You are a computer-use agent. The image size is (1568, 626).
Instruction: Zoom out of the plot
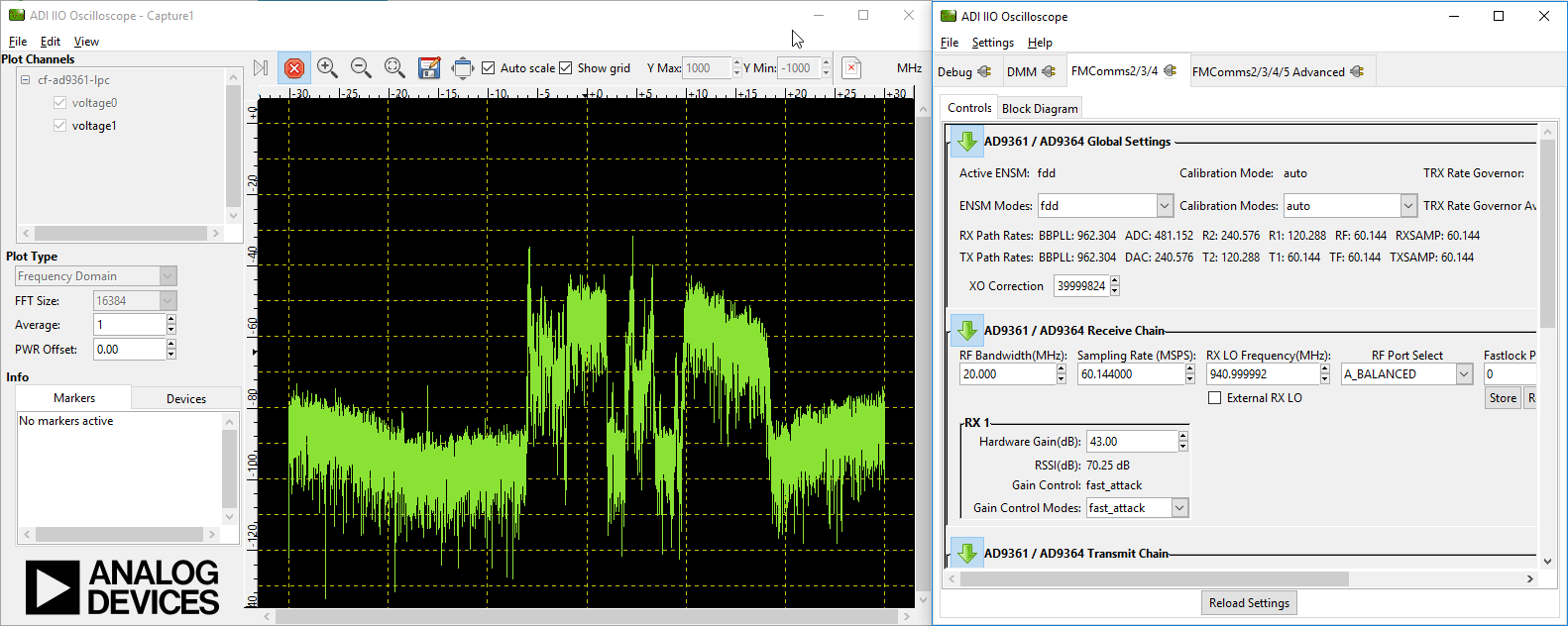[361, 68]
